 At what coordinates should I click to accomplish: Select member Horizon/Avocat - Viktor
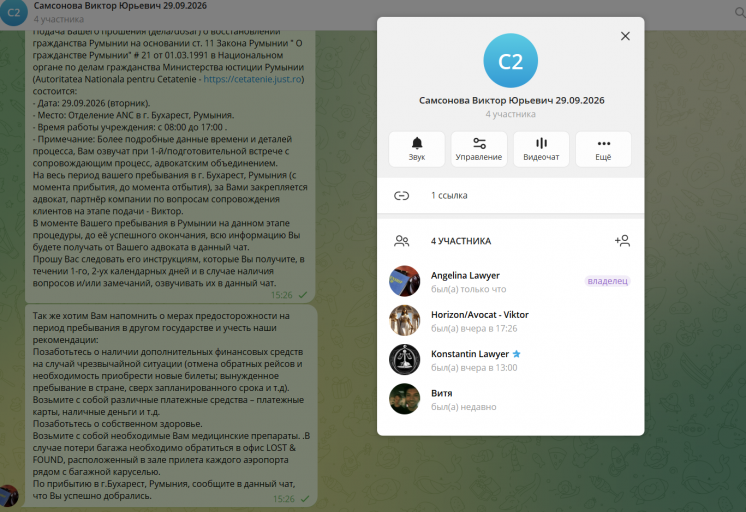point(510,321)
